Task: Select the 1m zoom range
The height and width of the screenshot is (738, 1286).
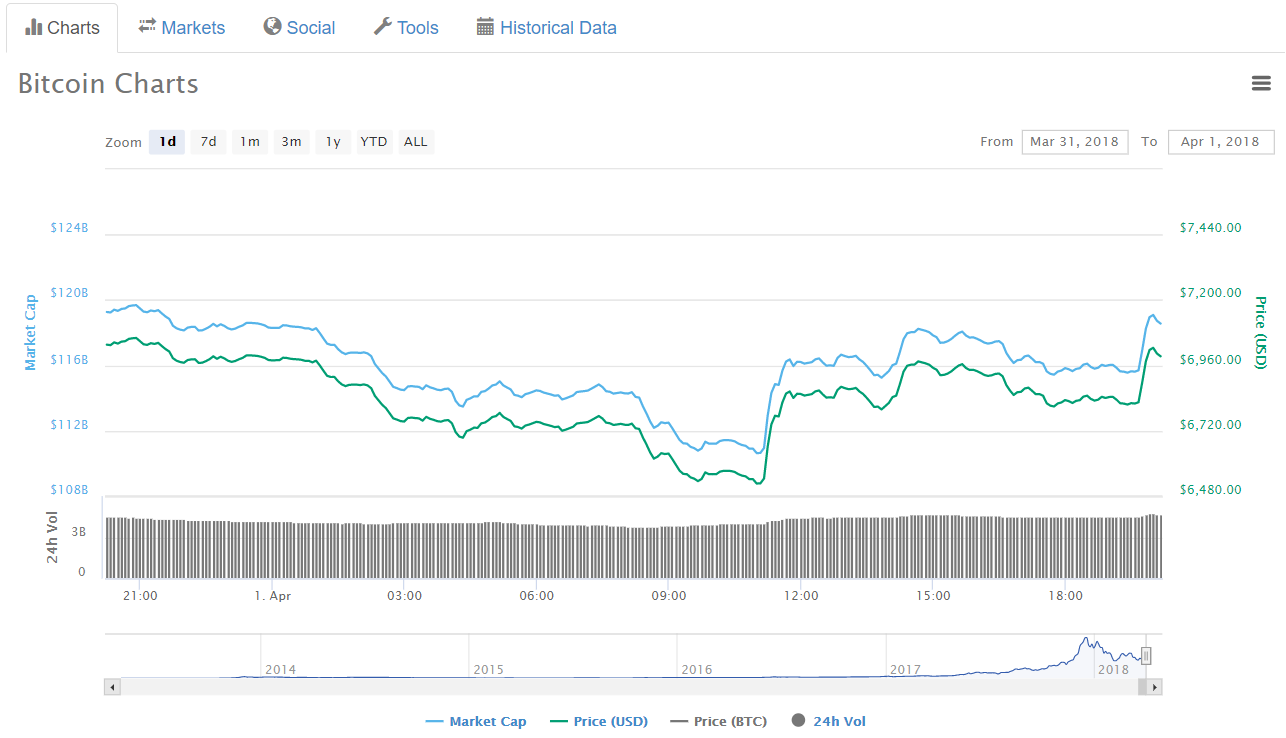Action: click(250, 142)
